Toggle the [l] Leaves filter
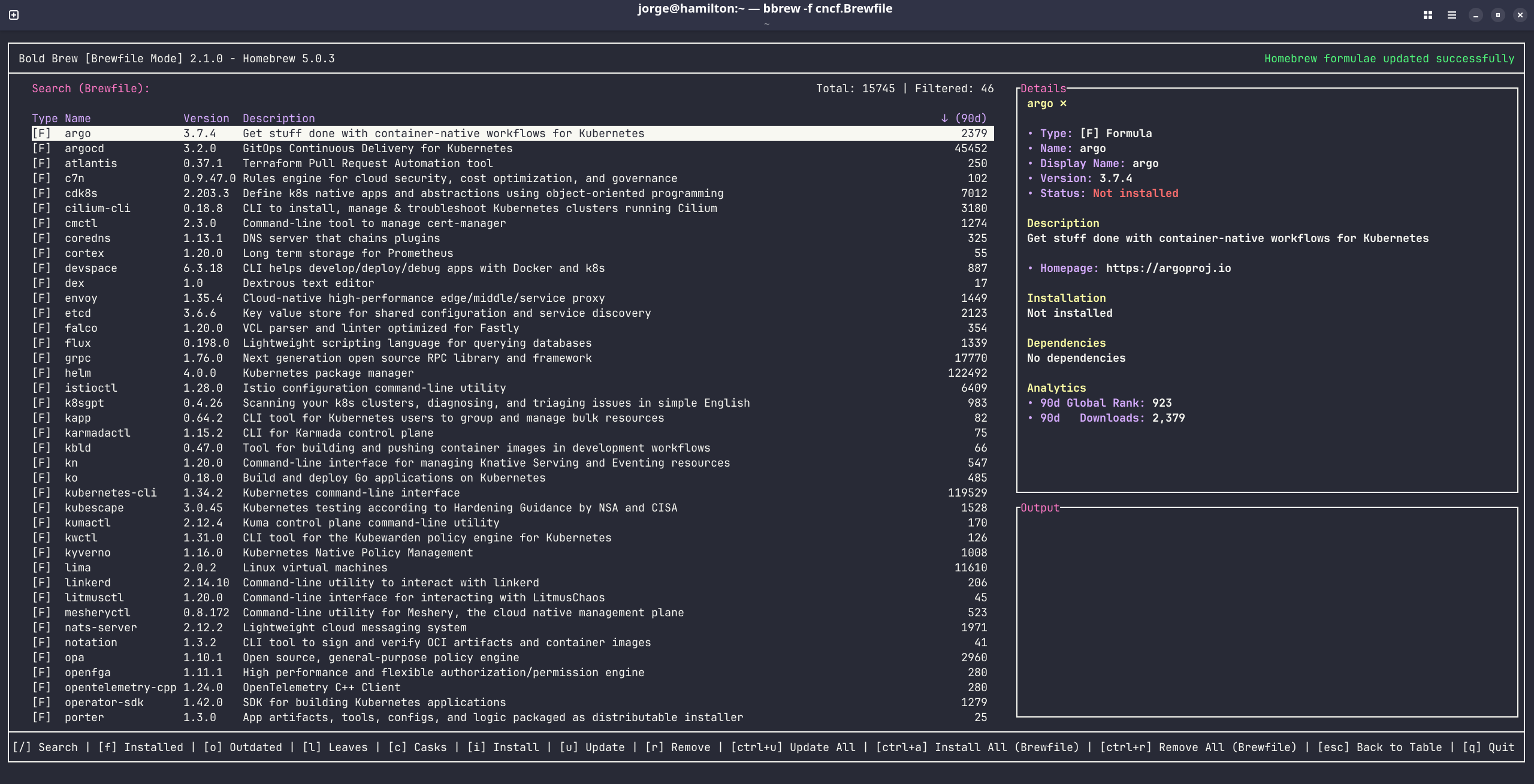 pos(335,747)
